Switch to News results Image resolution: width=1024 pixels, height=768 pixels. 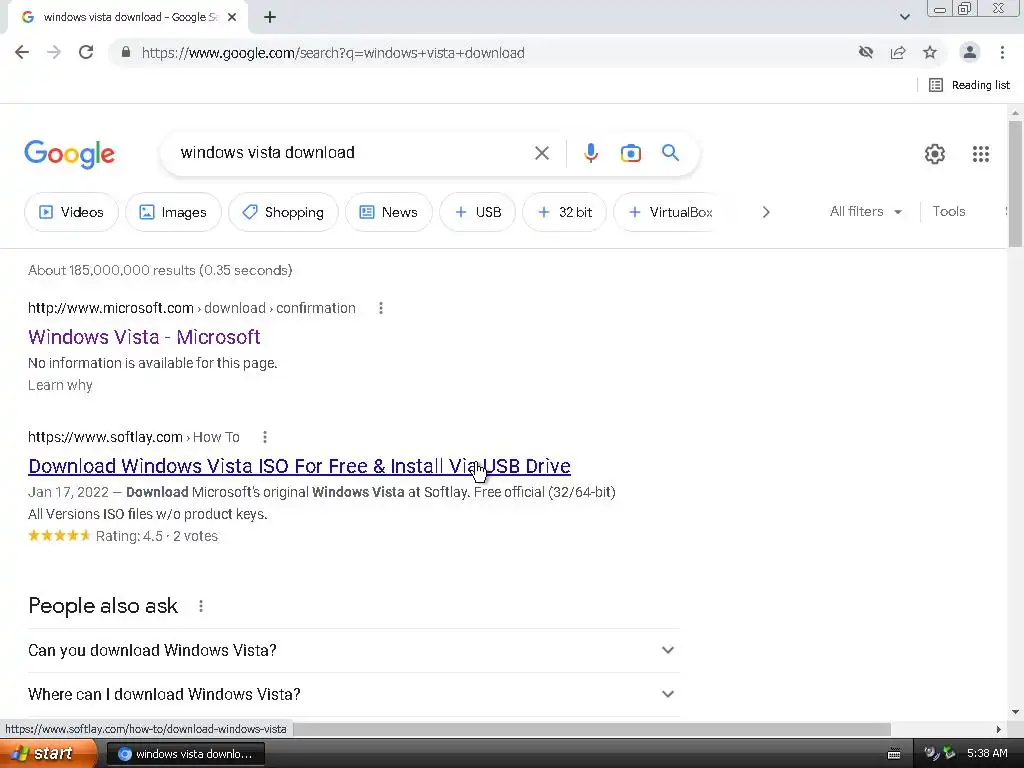point(389,212)
